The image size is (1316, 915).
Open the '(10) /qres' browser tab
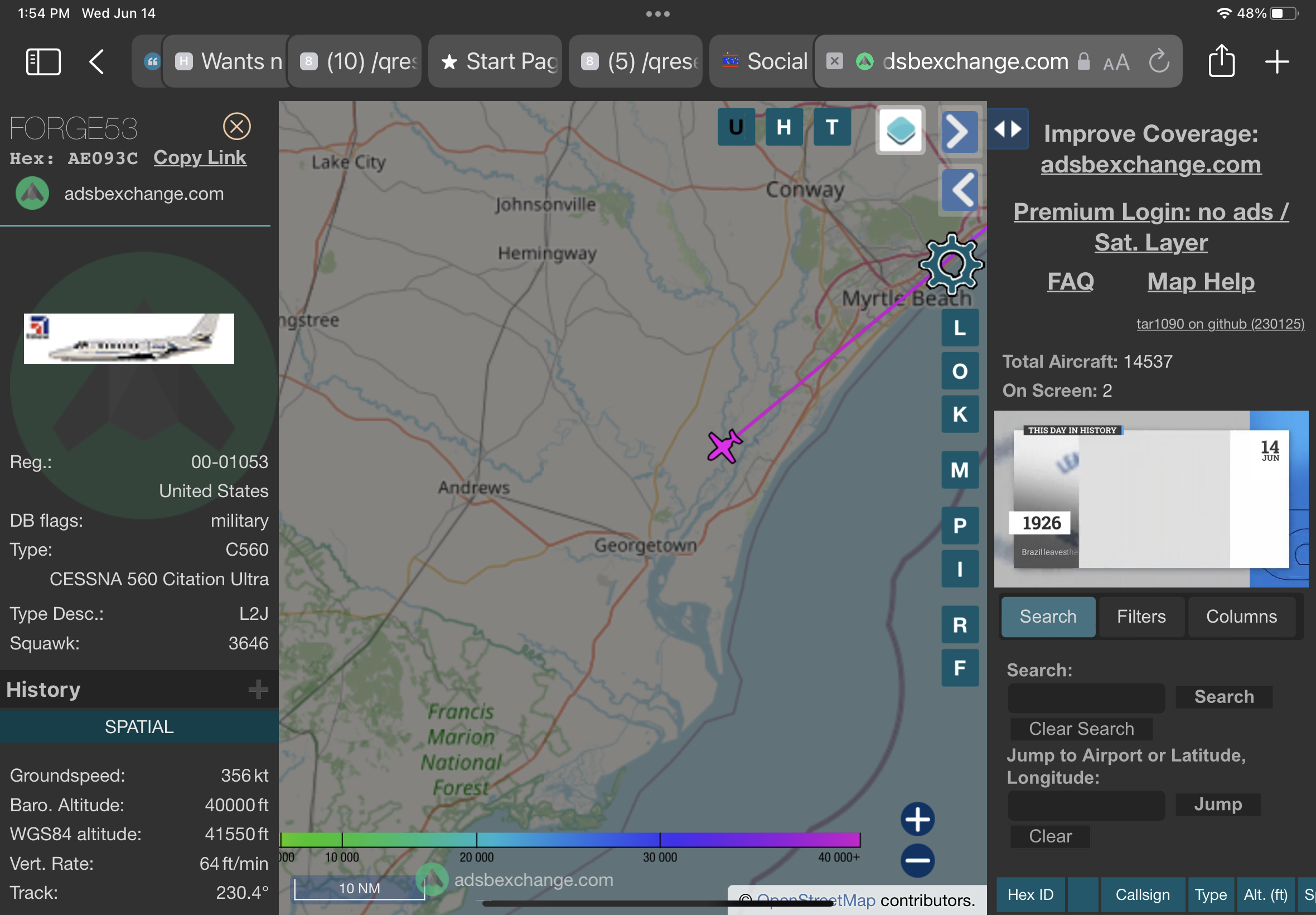coord(356,61)
